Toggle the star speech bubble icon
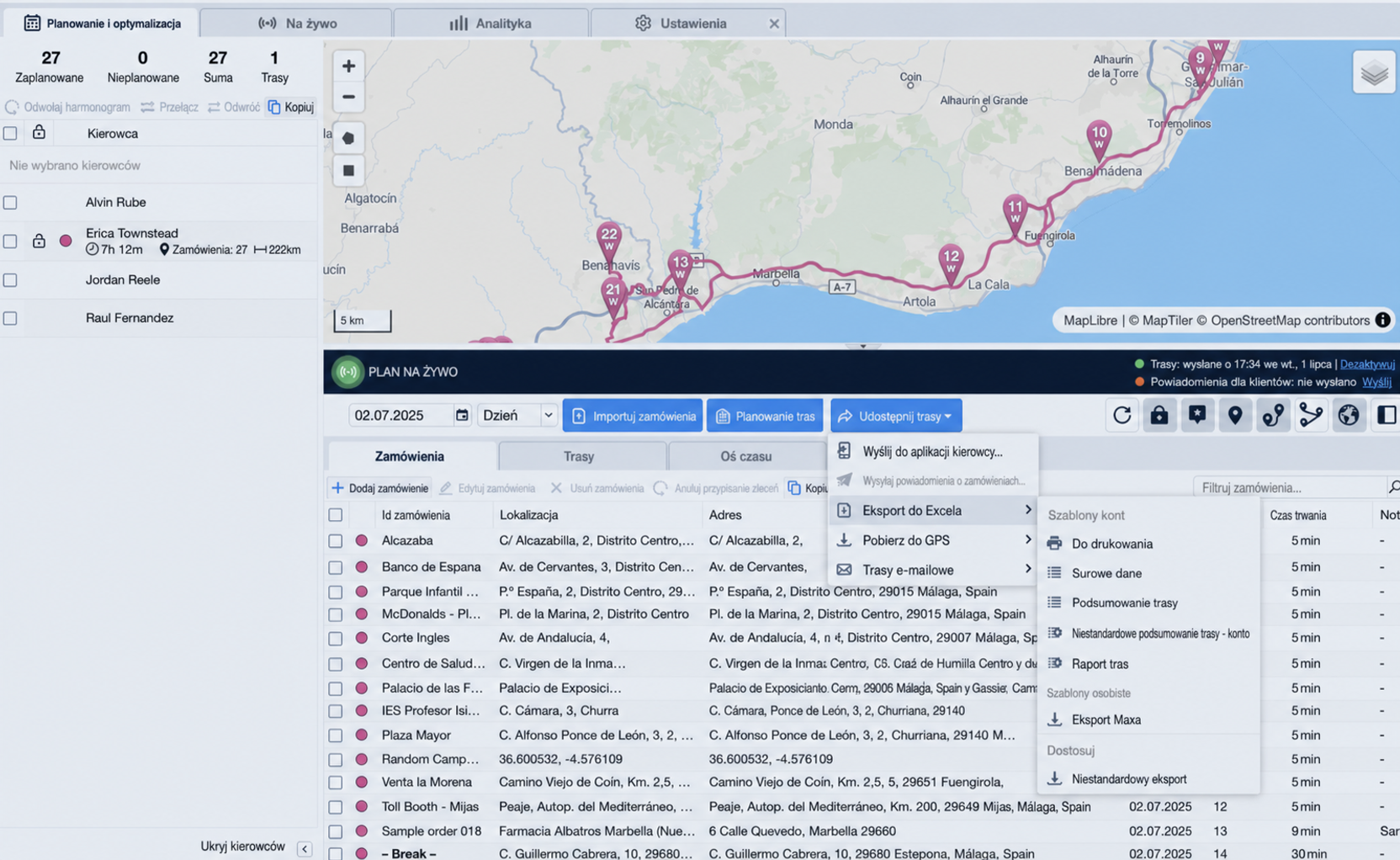 1197,416
